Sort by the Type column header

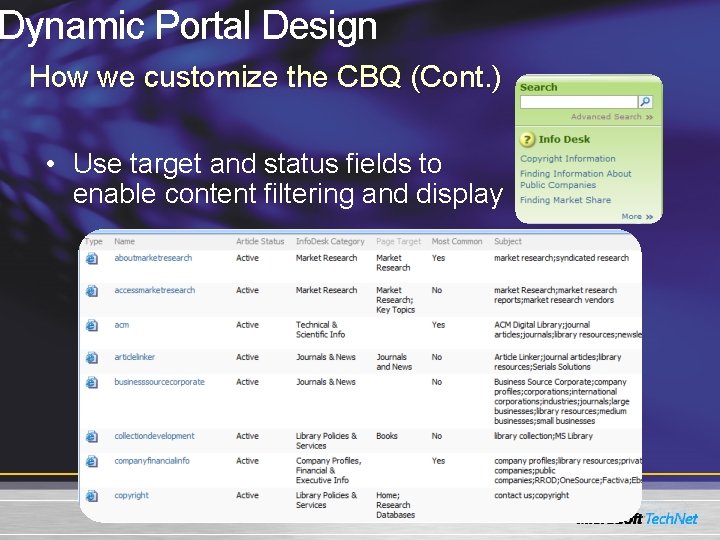click(x=94, y=242)
